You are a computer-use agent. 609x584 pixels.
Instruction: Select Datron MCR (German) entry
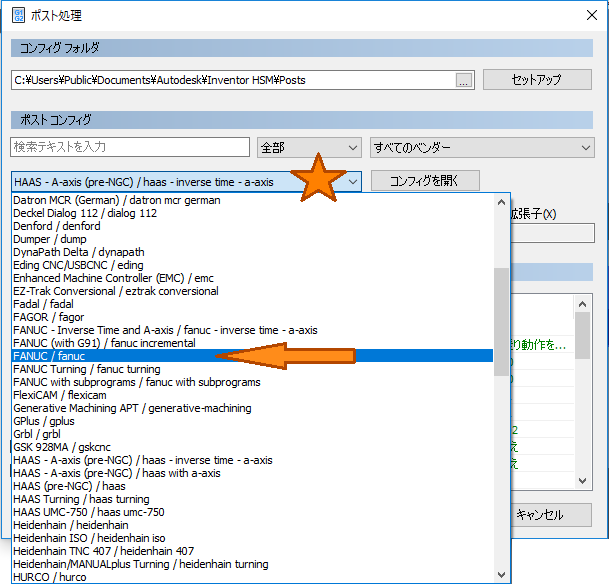252,200
